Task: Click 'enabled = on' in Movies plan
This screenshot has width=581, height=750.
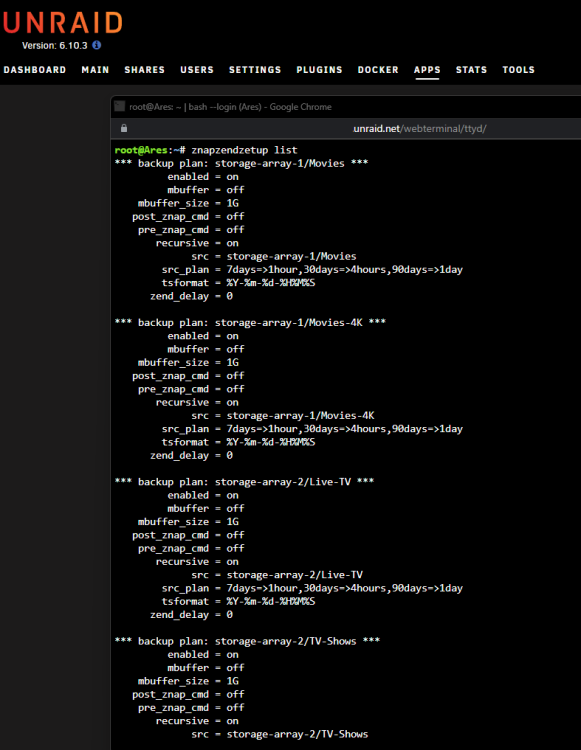Action: pos(203,177)
